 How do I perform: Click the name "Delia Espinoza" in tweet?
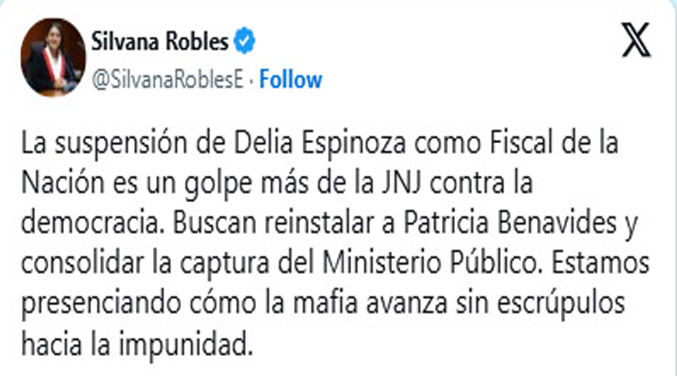(320, 143)
